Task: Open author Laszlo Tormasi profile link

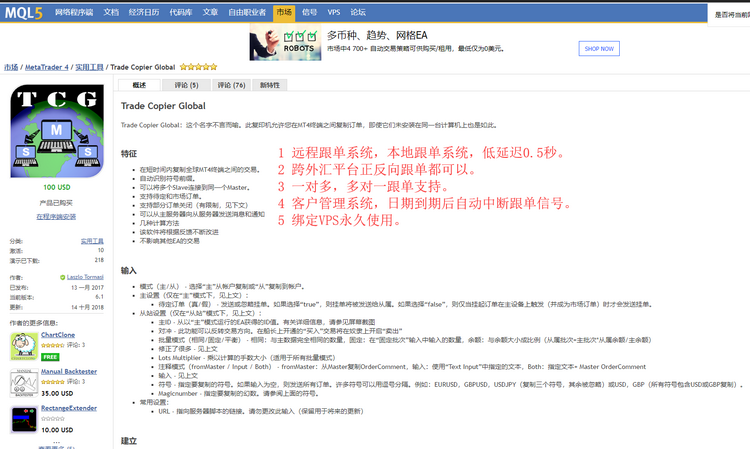Action: tap(85, 277)
